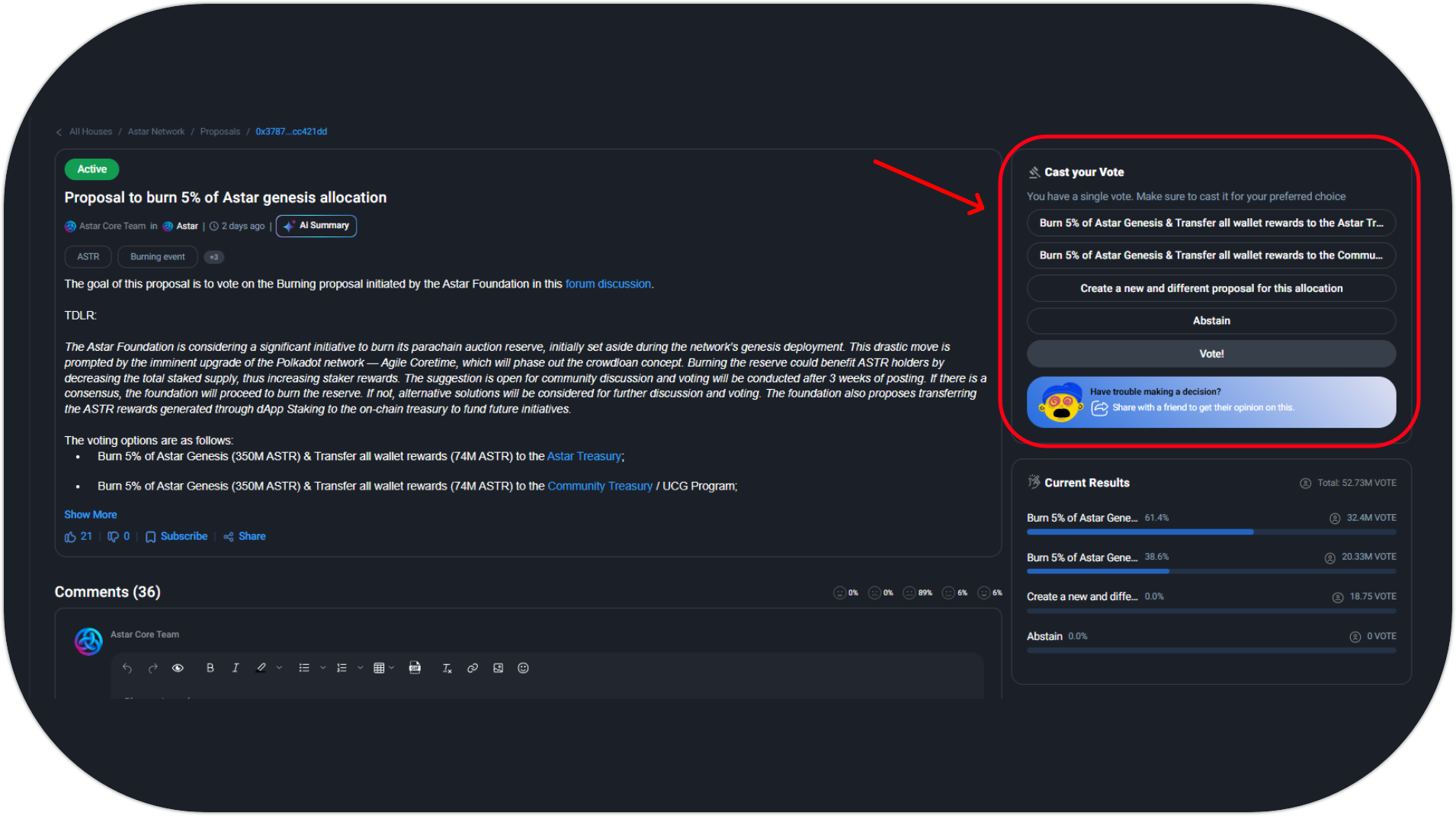Click the clear formatting icon

[x=447, y=668]
